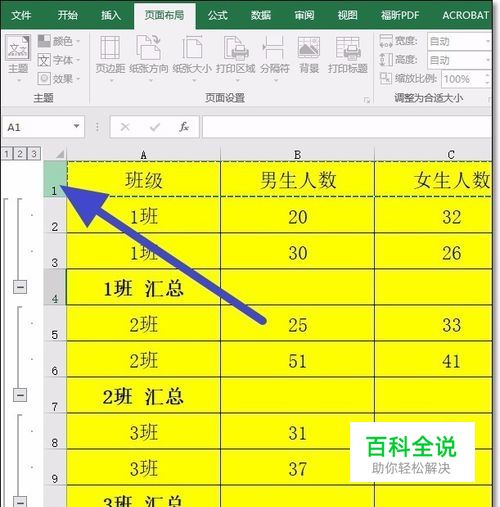Switch to the 审阅 tab

[304, 15]
